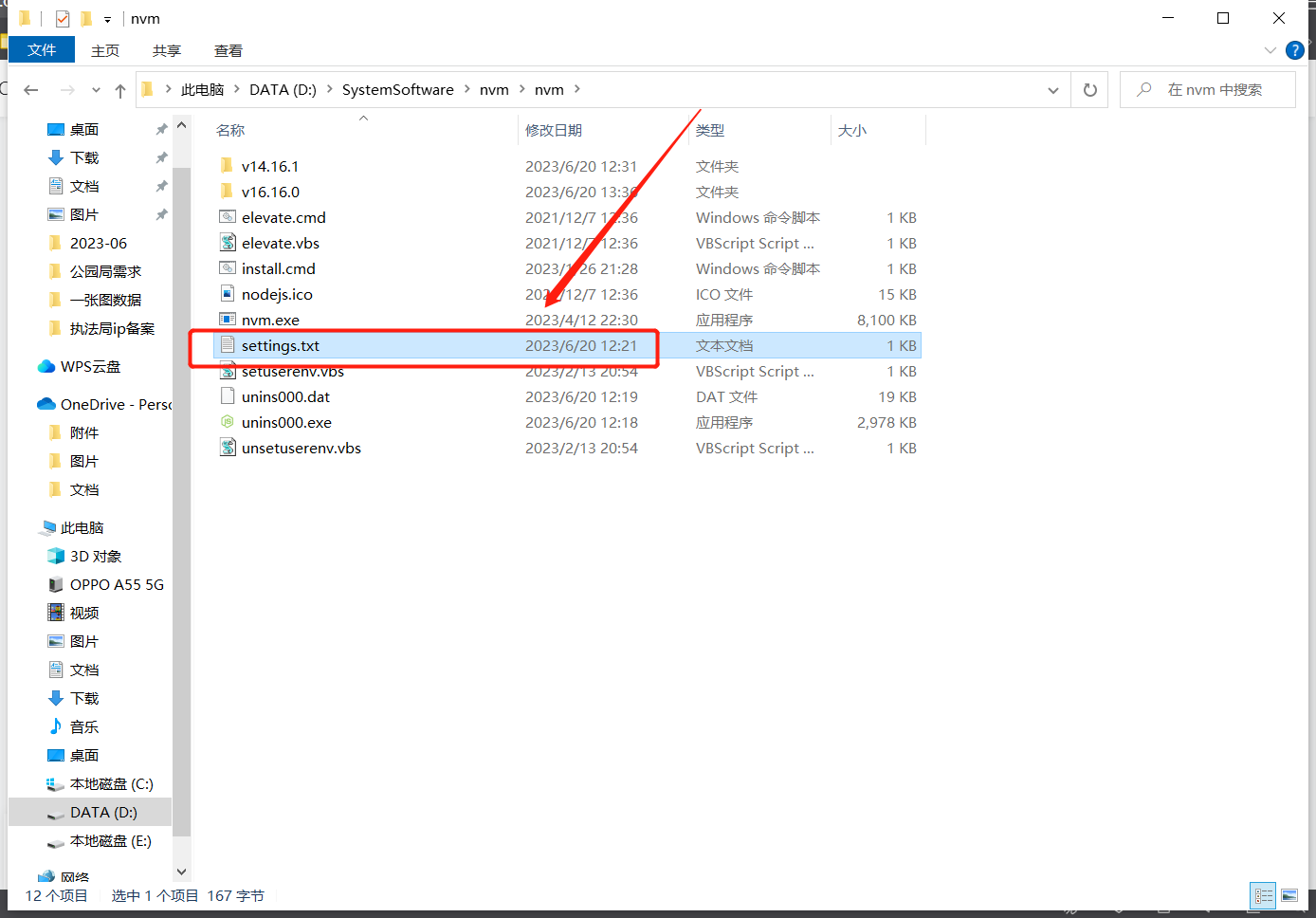The image size is (1316, 918).
Task: Select unins000.exe application icon
Action: point(228,422)
